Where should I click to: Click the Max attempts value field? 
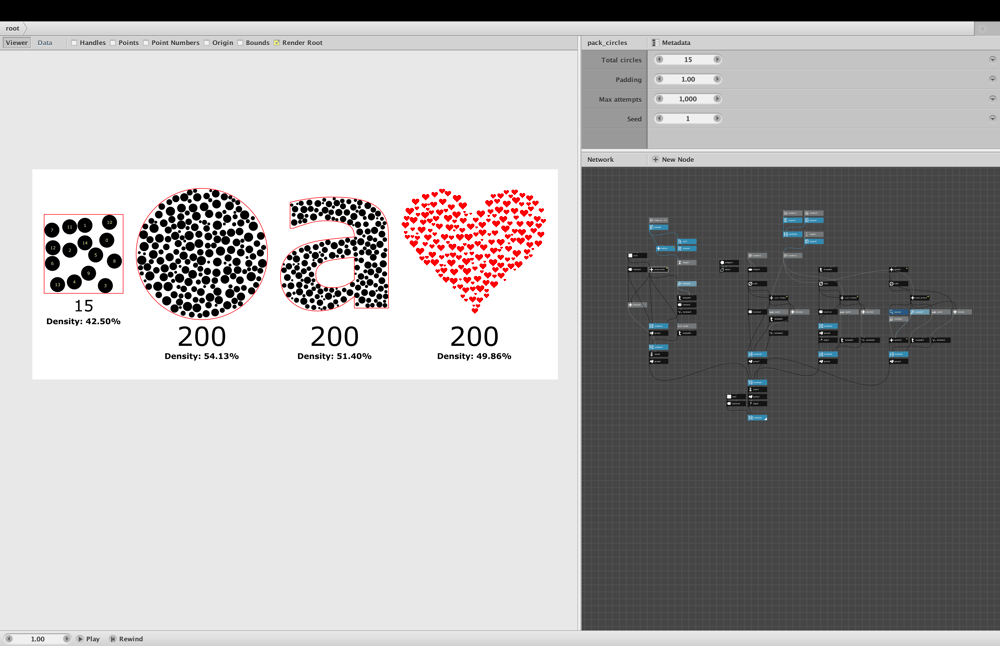coord(688,99)
